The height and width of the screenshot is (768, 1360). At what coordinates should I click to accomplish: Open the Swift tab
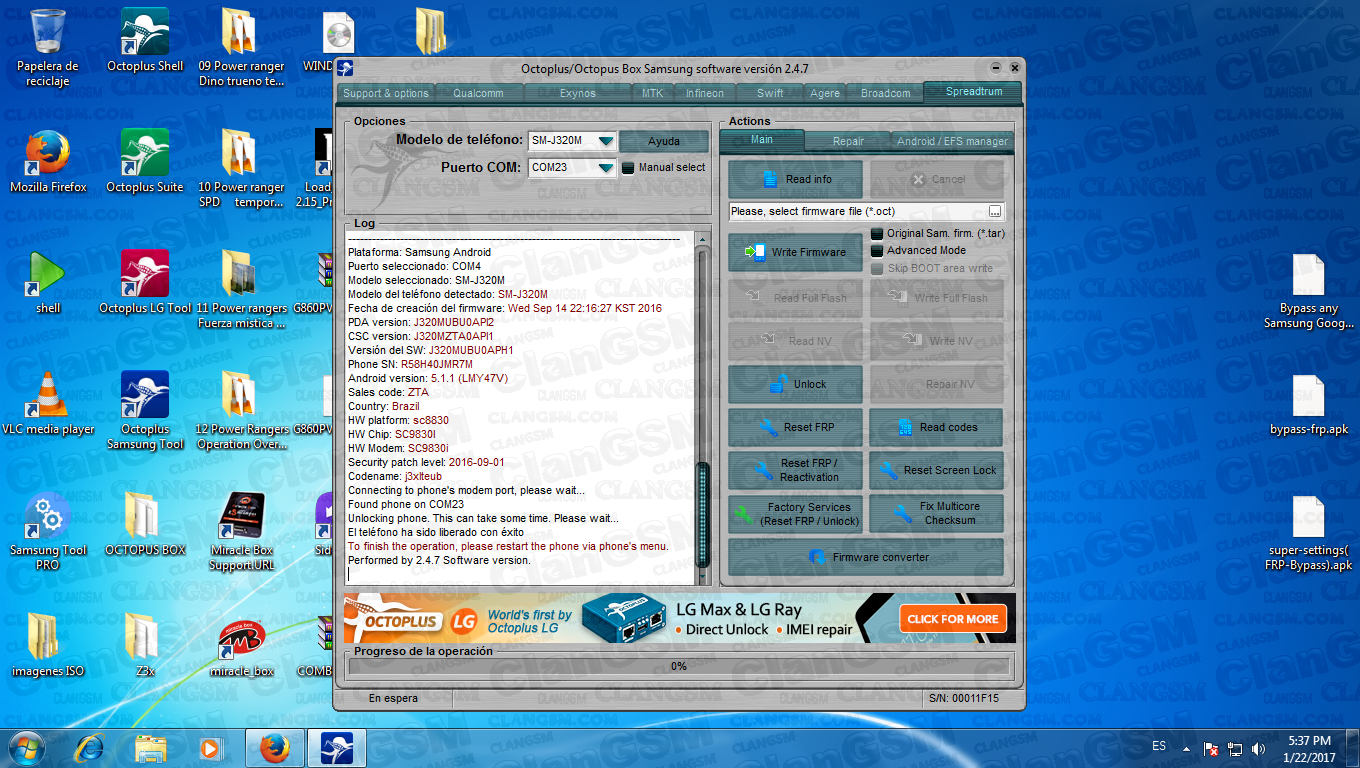[770, 93]
